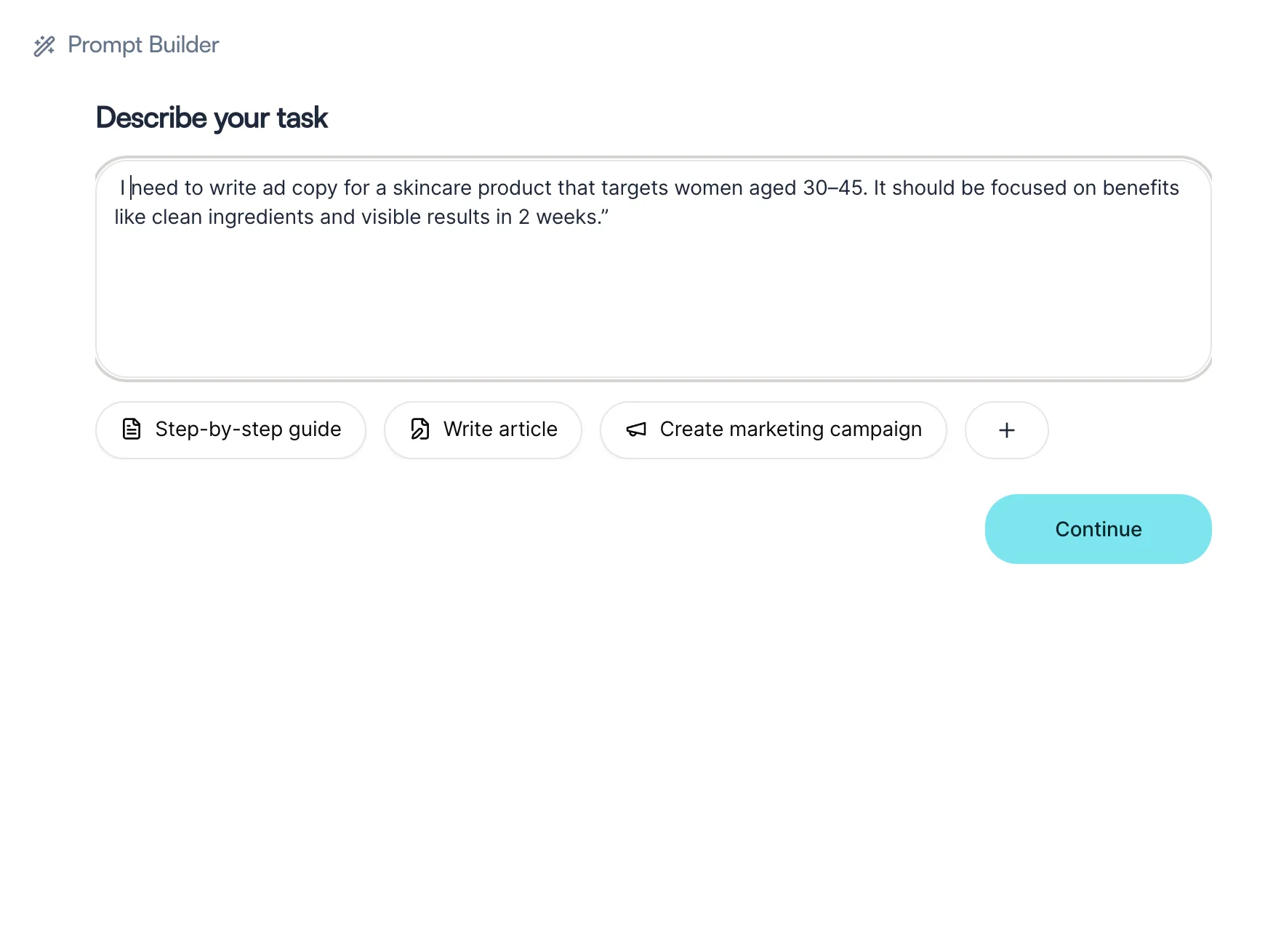Place cursor on the word skincare
Image resolution: width=1281 pixels, height=952 pixels.
point(432,188)
